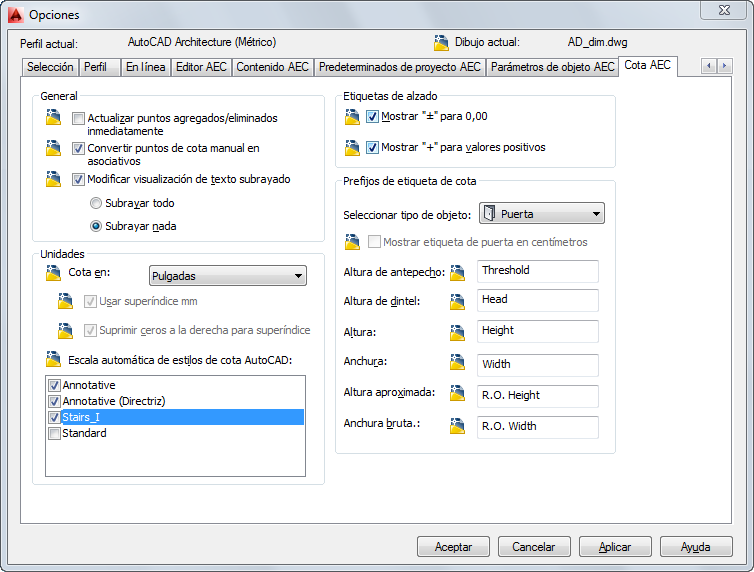
Task: Click drawing icon beside Convertir puntos de cota
Action: [53, 148]
